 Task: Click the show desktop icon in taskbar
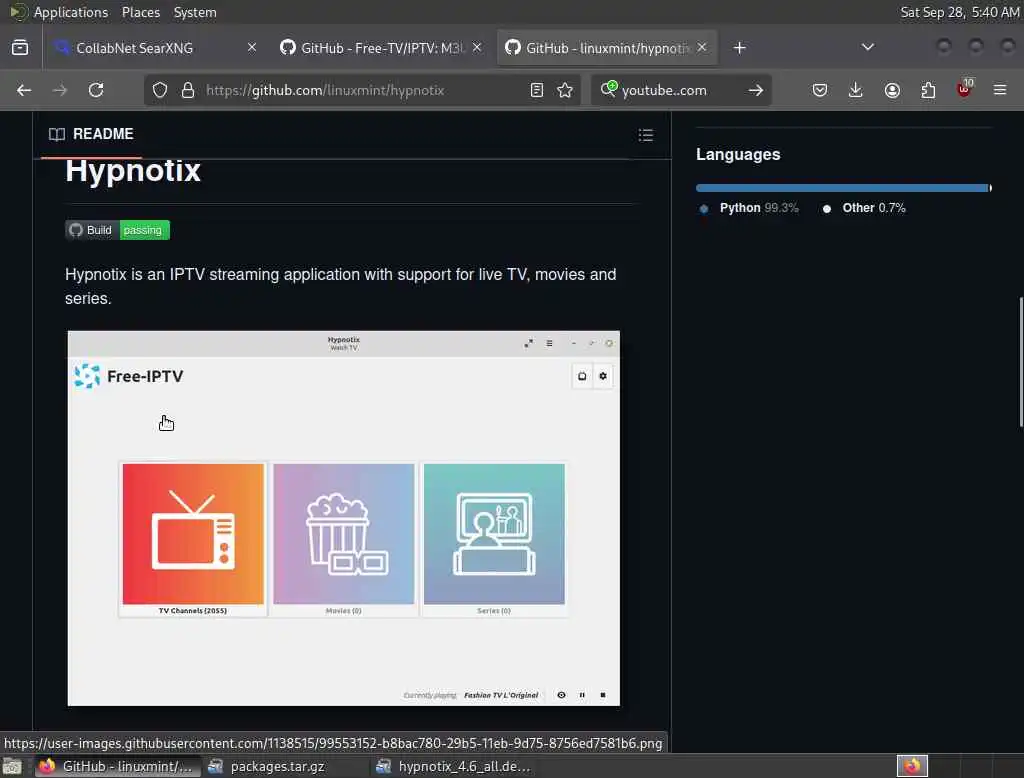pyautogui.click(x=12, y=766)
